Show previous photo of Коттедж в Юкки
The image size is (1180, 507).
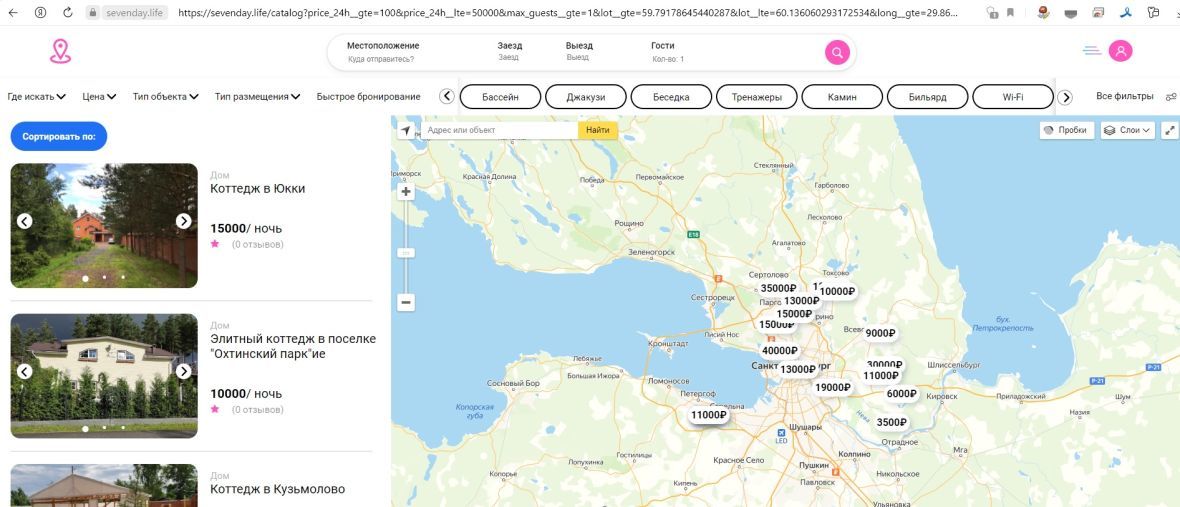click(25, 221)
